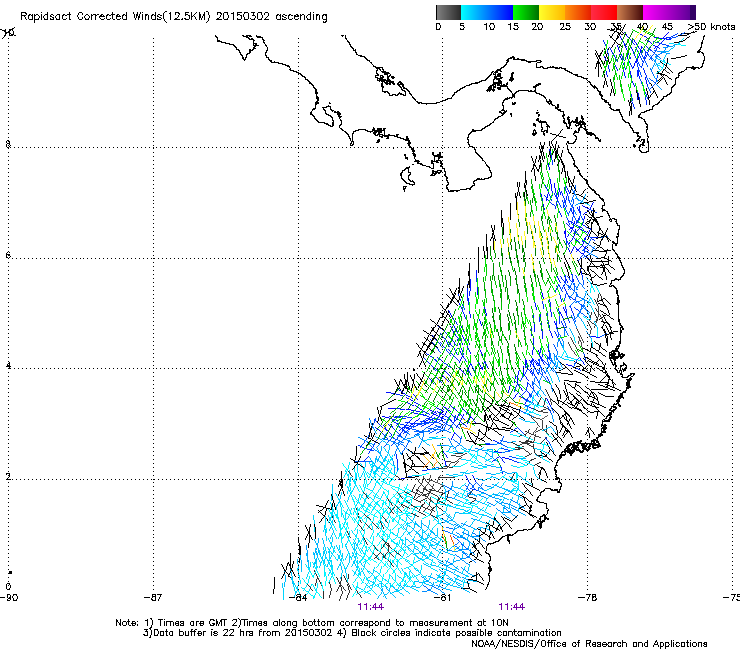Click the purple '11:44' time between -84 and -81
740x650 pixels.
[x=370, y=607]
